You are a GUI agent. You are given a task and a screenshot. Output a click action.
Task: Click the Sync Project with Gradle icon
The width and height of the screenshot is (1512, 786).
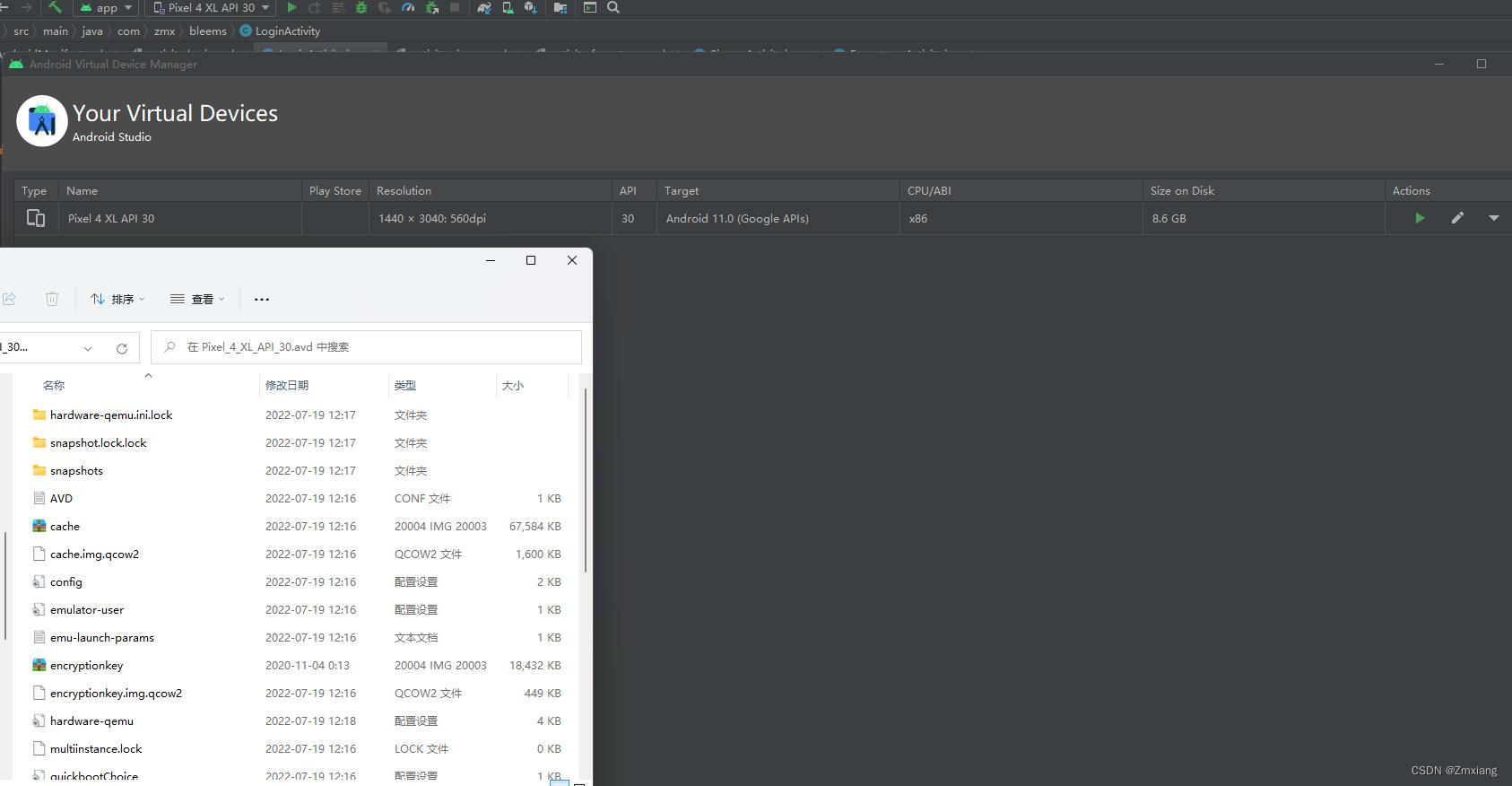click(x=484, y=7)
